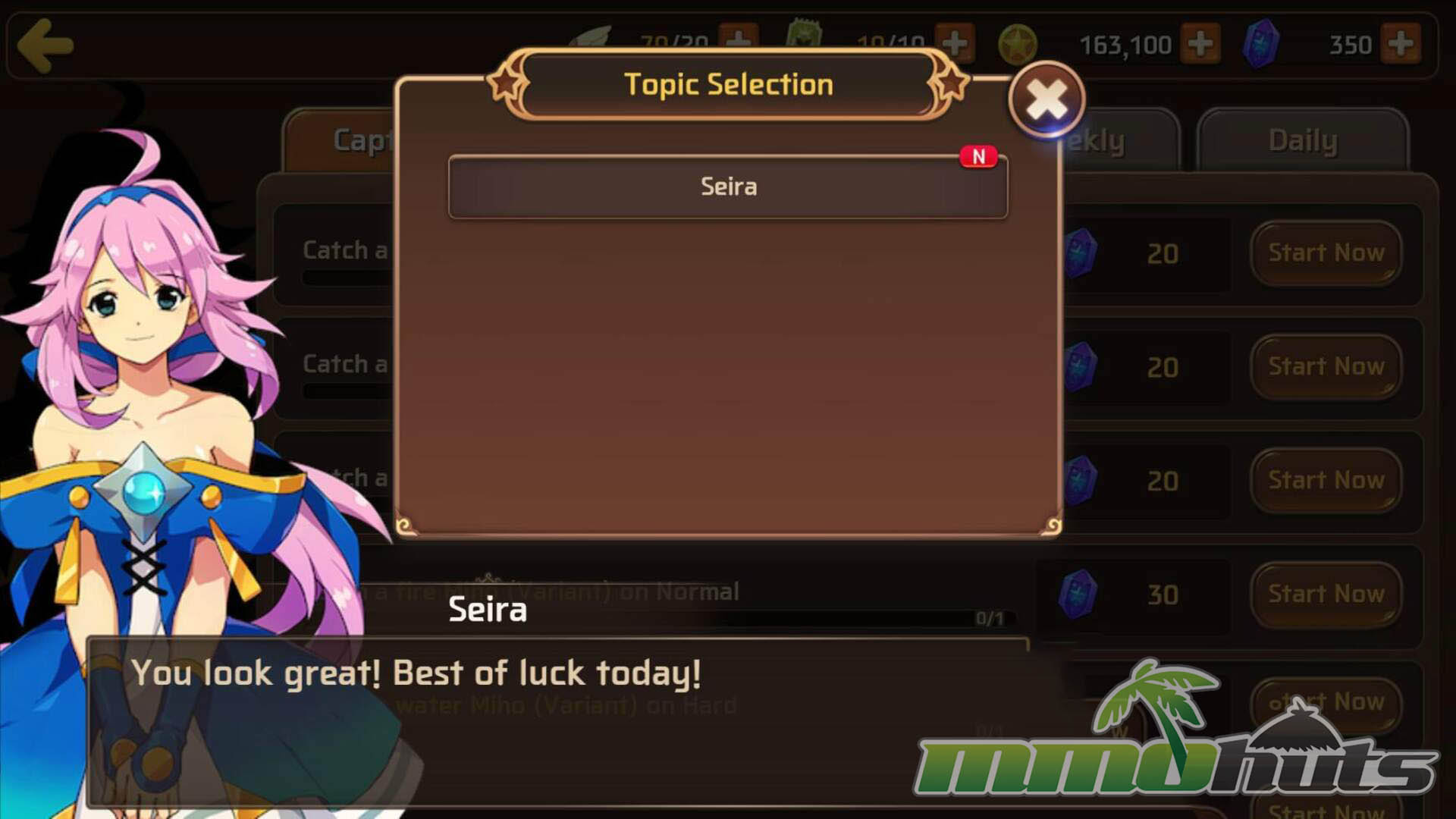Tap the plus next to feather energy
Image resolution: width=1456 pixels, height=819 pixels.
738,39
